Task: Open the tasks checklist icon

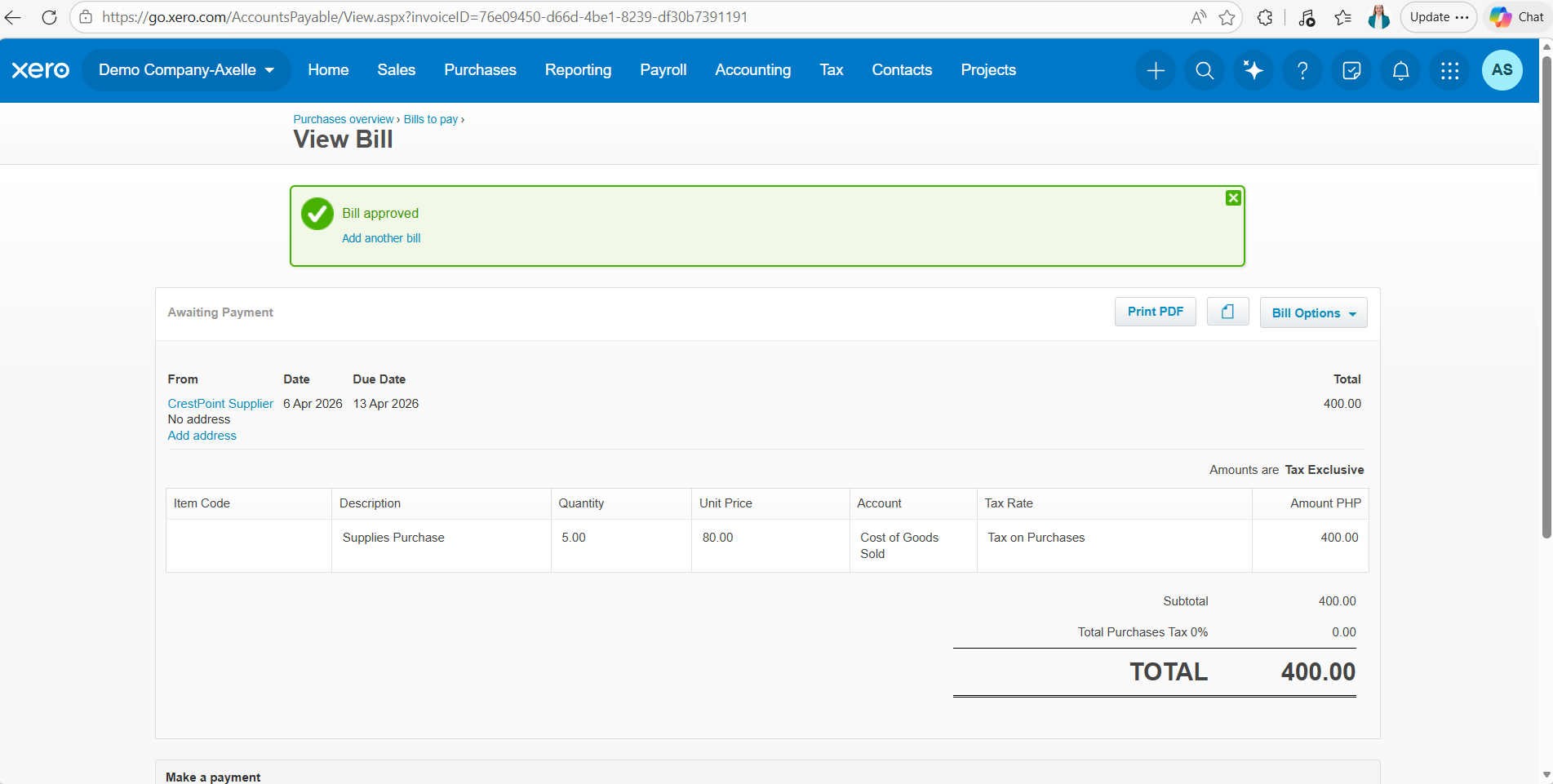Action: [x=1351, y=70]
